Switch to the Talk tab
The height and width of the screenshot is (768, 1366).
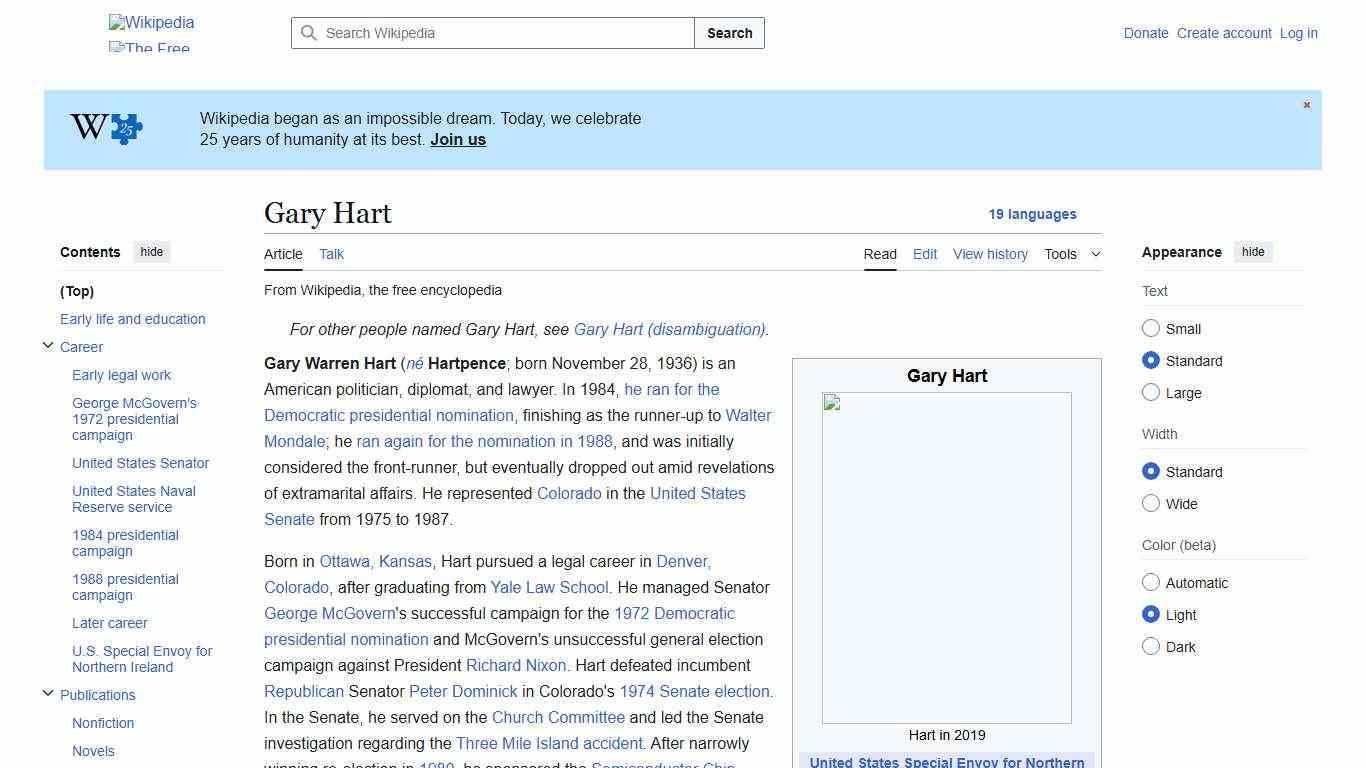click(x=331, y=254)
